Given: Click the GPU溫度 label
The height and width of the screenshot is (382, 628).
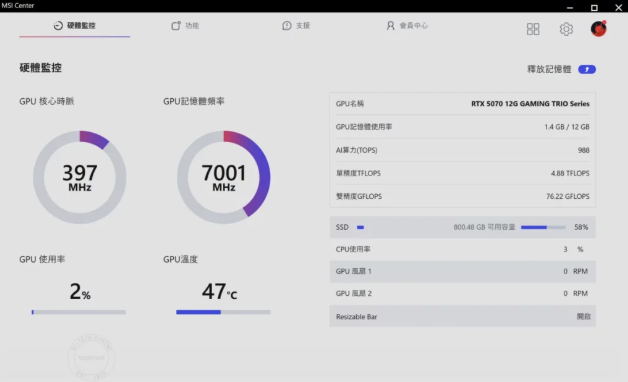Looking at the screenshot, I should pyautogui.click(x=180, y=259).
